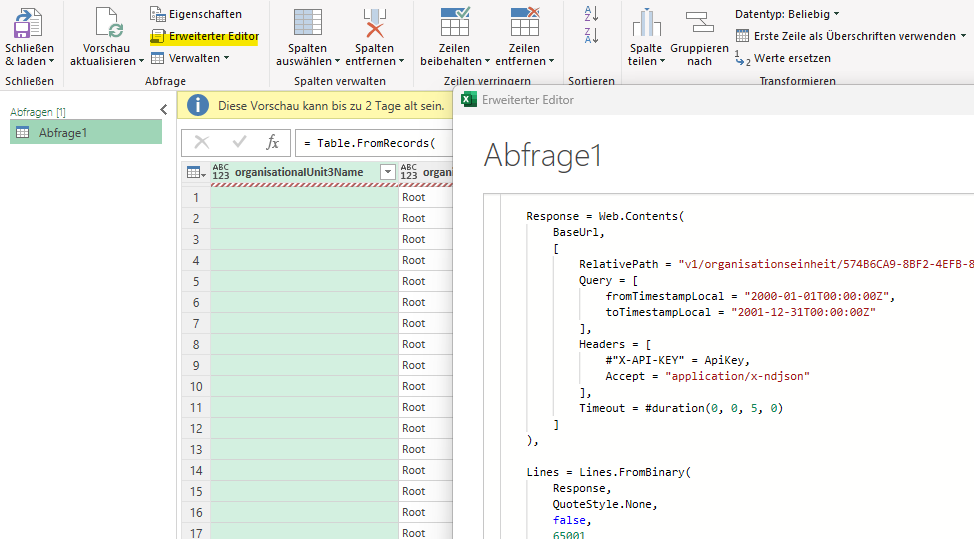This screenshot has width=974, height=539.
Task: Click the Zeilen beibehalten icon
Action: (x=455, y=22)
